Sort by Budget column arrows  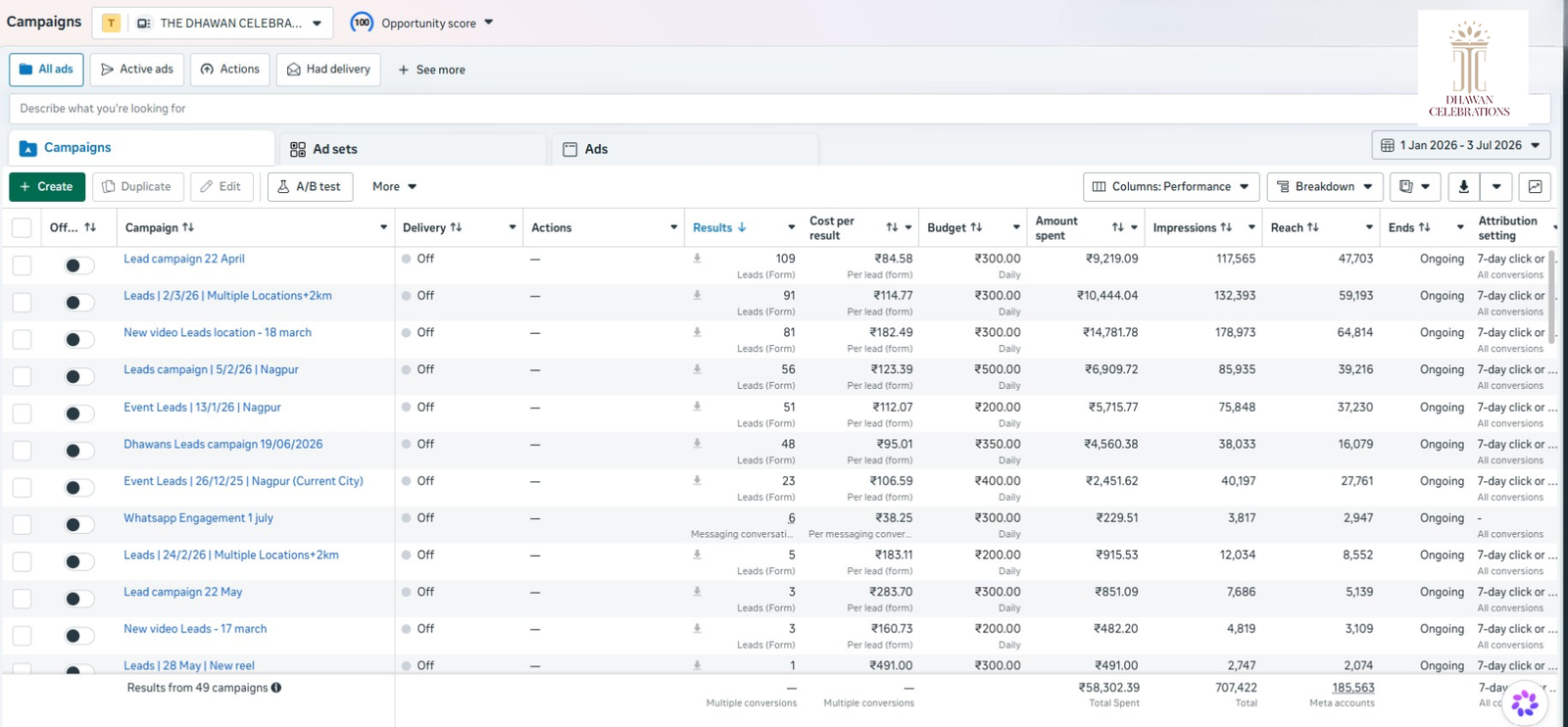pos(976,227)
